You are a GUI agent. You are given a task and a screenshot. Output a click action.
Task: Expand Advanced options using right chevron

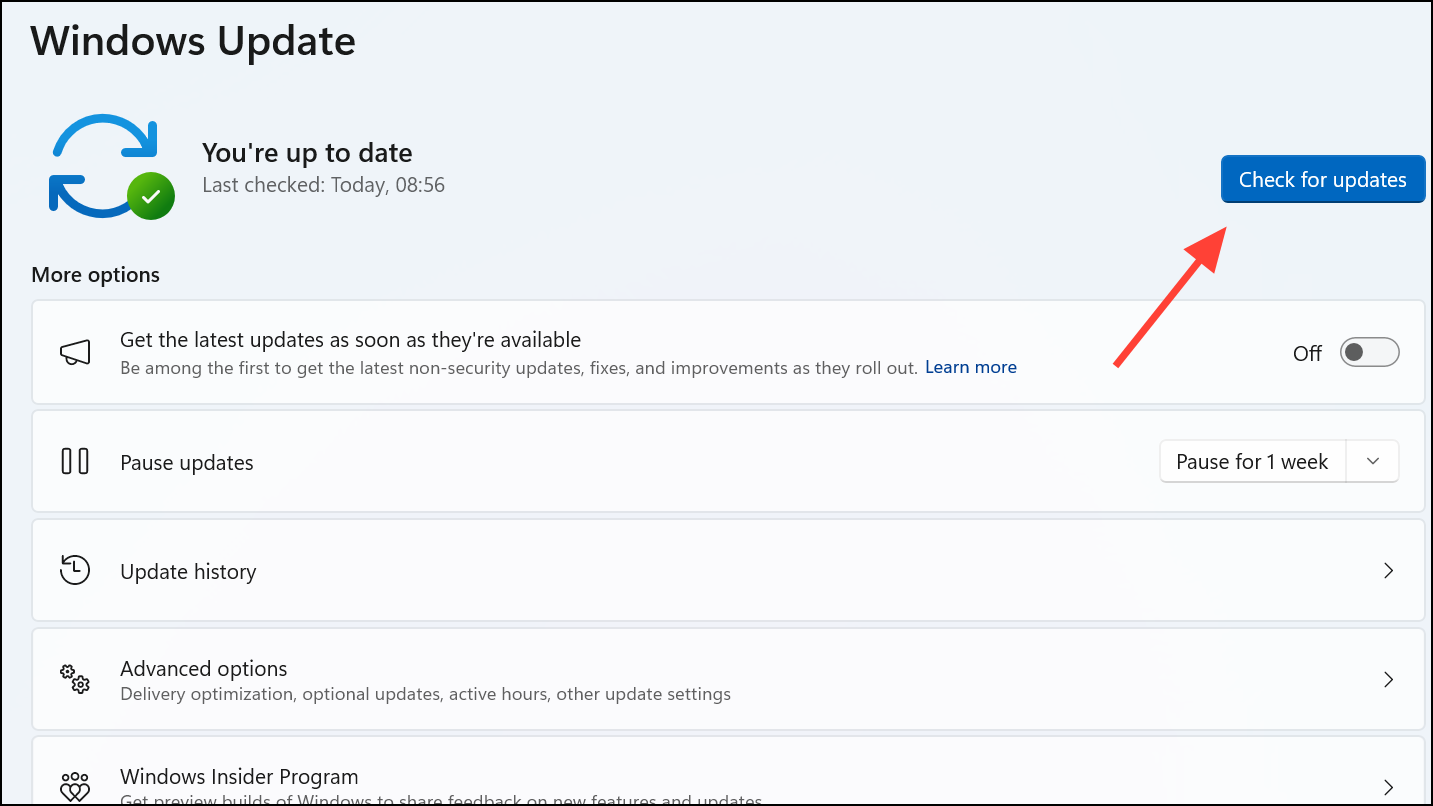pyautogui.click(x=1388, y=679)
